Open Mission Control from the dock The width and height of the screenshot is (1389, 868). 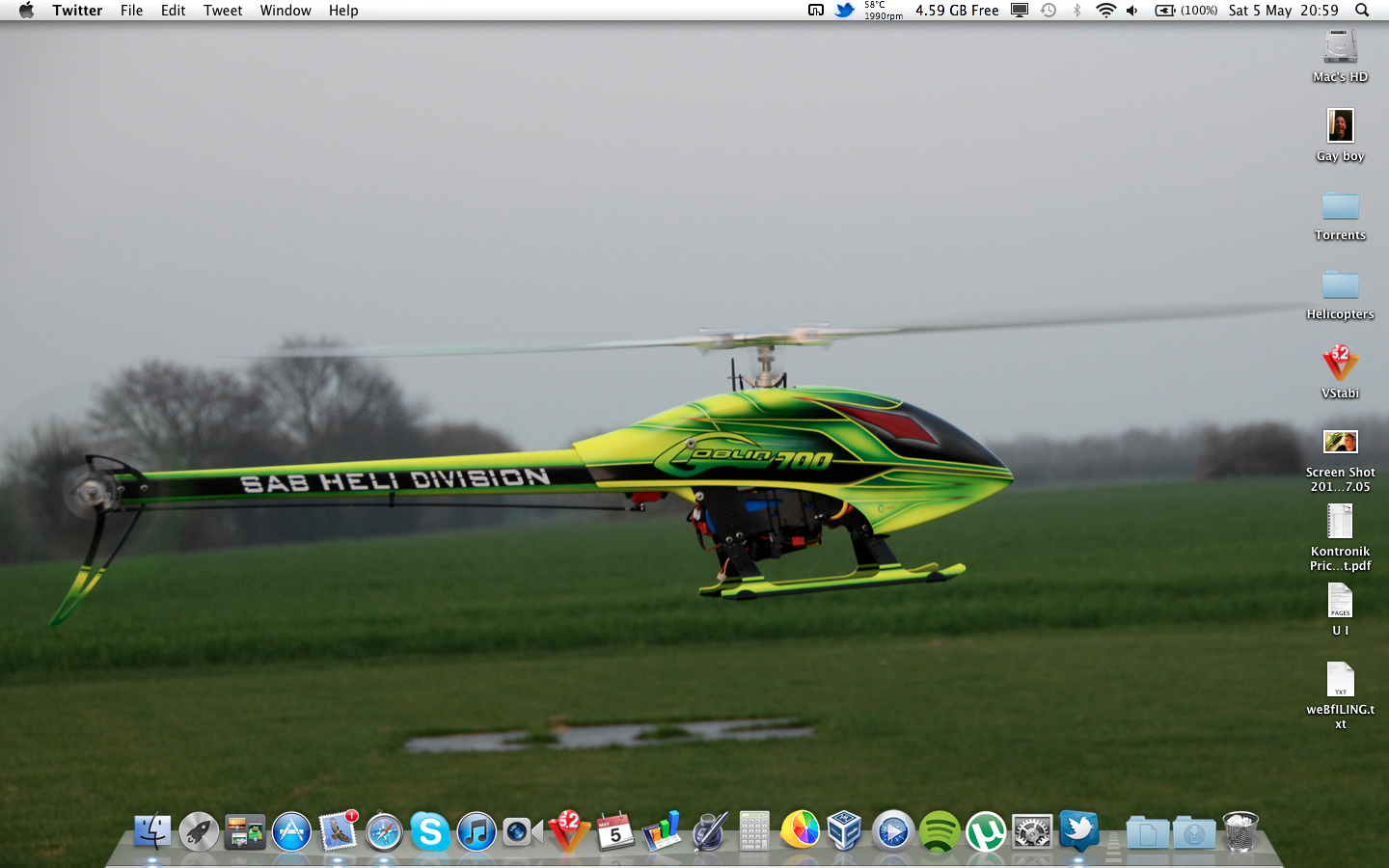click(245, 831)
